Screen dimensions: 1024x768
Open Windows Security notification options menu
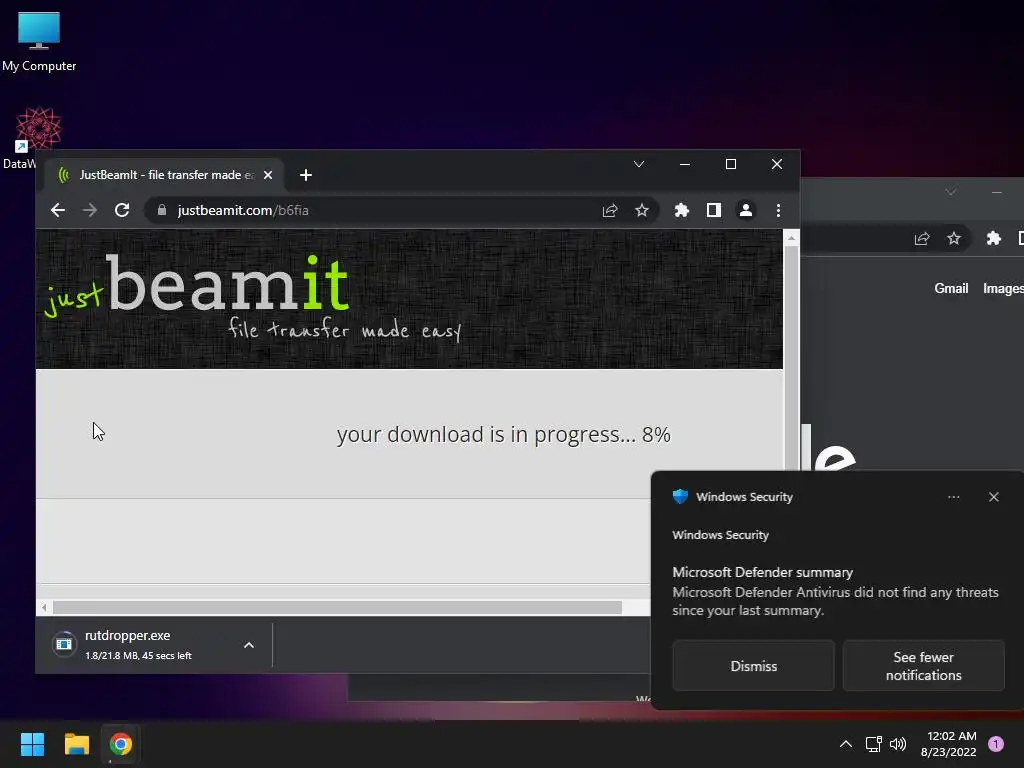pos(953,497)
